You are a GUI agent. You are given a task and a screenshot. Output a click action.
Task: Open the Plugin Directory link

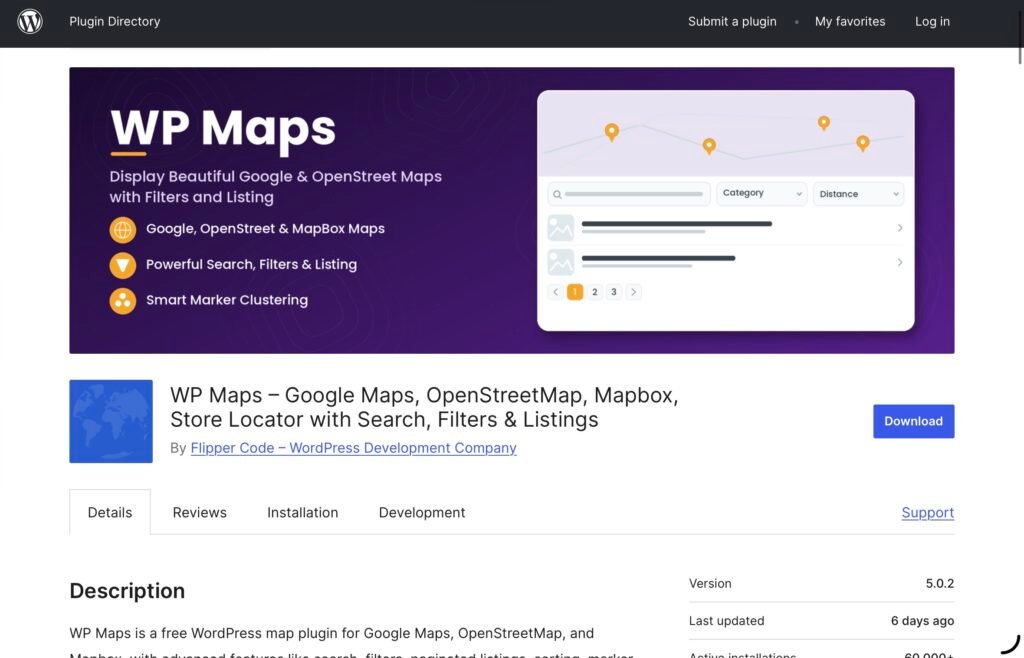coord(115,22)
